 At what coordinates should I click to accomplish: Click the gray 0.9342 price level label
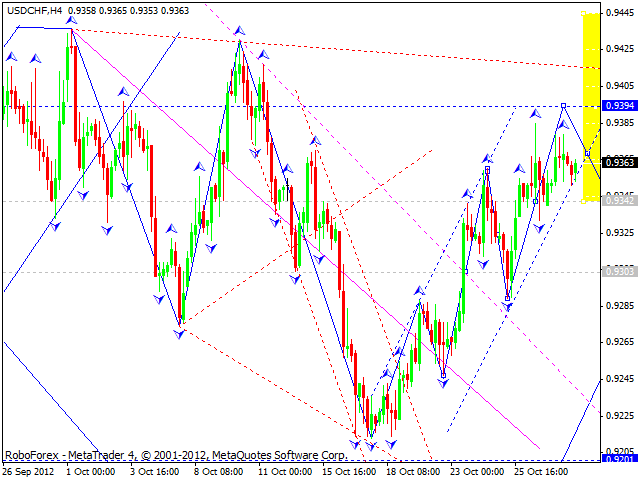coord(620,201)
